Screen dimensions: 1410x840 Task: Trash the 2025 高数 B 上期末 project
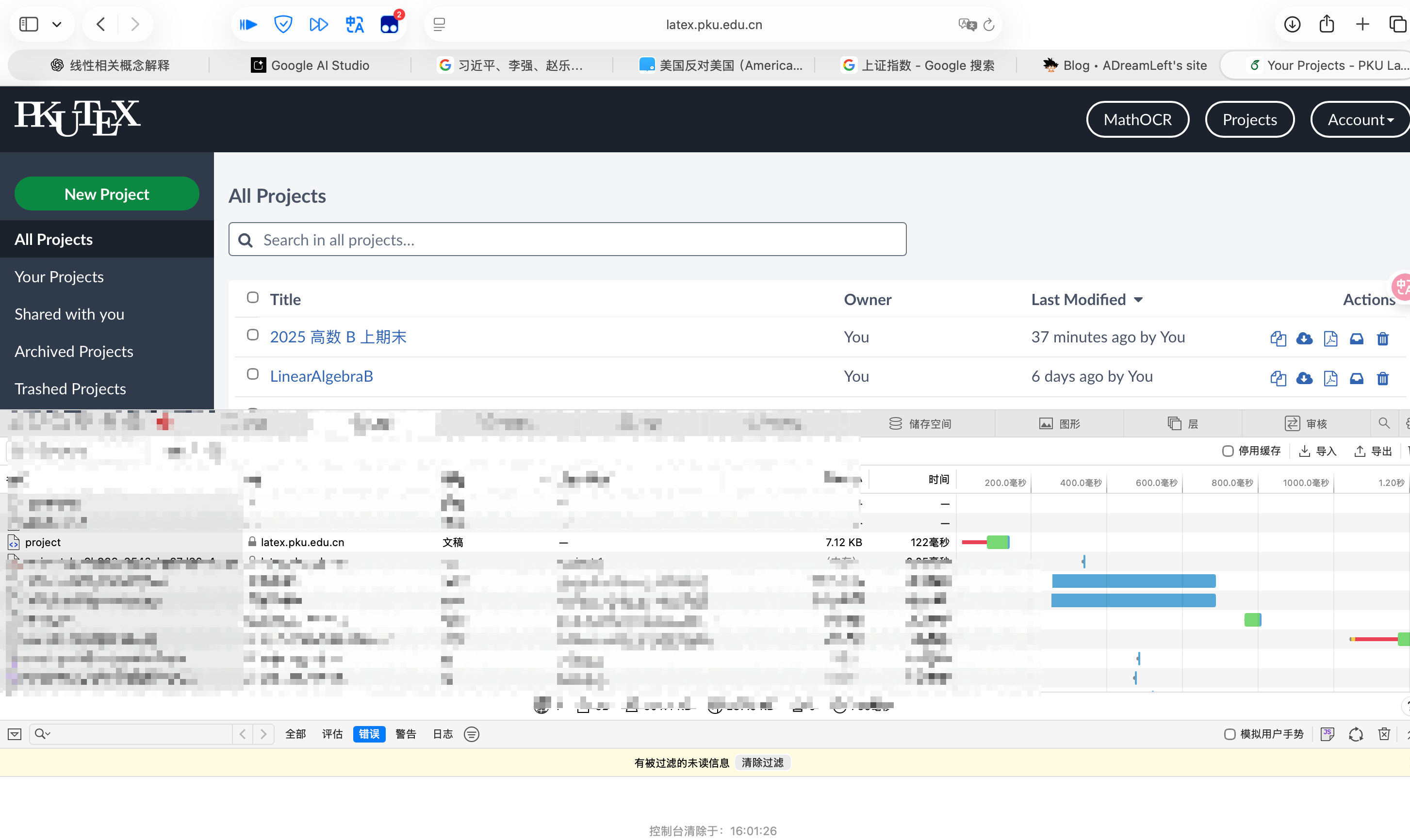click(x=1382, y=339)
